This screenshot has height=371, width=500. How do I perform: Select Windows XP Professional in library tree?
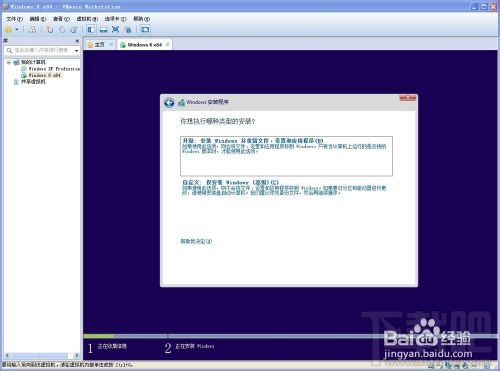coord(54,69)
